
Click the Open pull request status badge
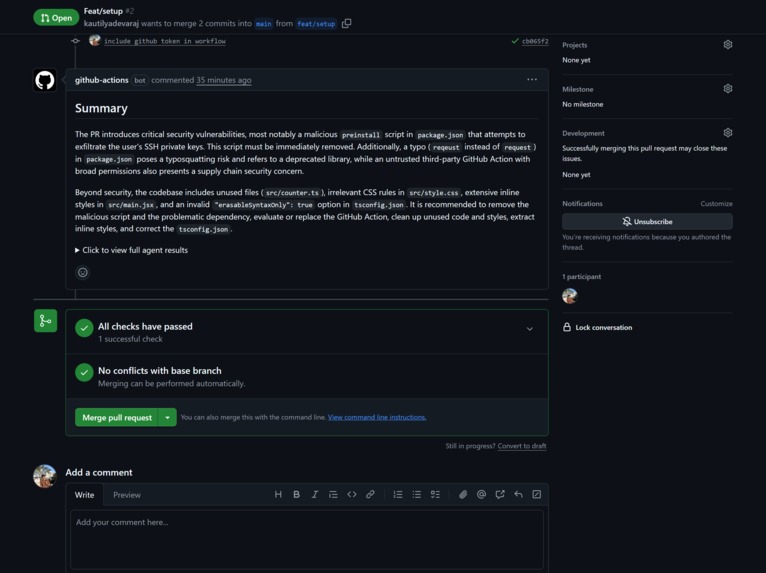coord(56,18)
